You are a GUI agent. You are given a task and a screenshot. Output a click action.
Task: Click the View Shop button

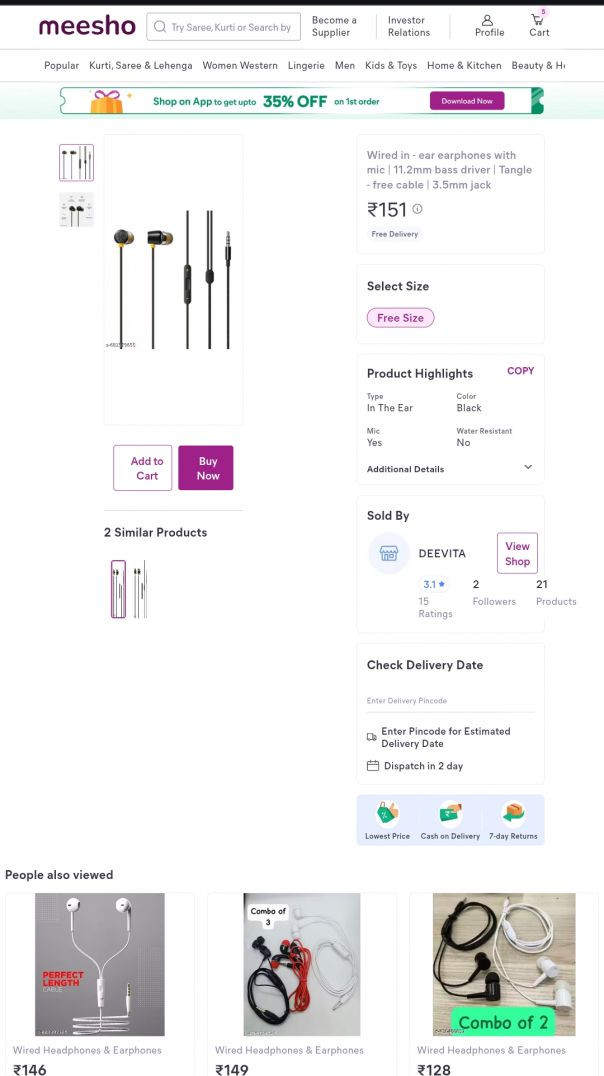517,553
